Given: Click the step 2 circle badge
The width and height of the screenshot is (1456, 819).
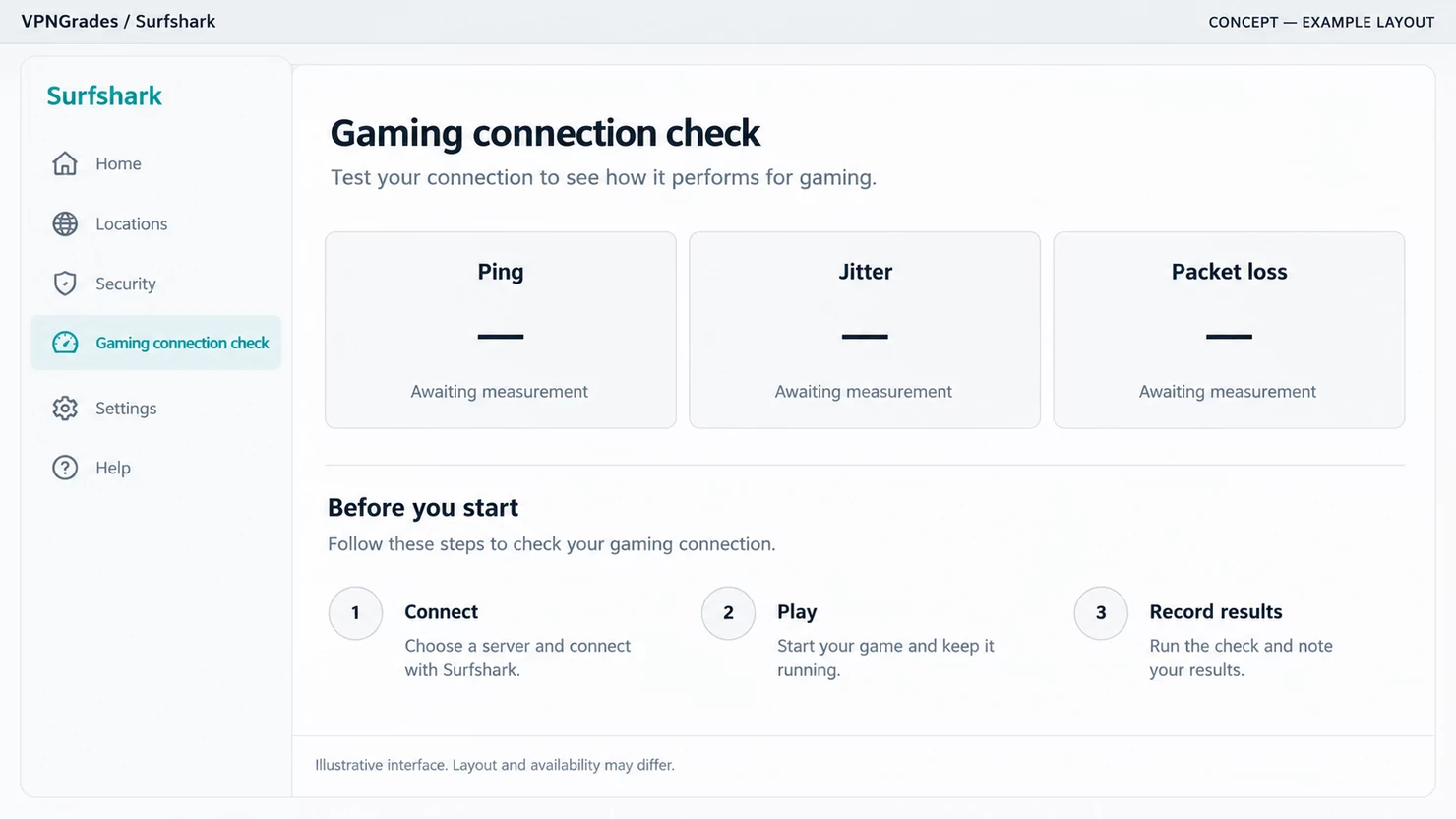Looking at the screenshot, I should [x=728, y=613].
